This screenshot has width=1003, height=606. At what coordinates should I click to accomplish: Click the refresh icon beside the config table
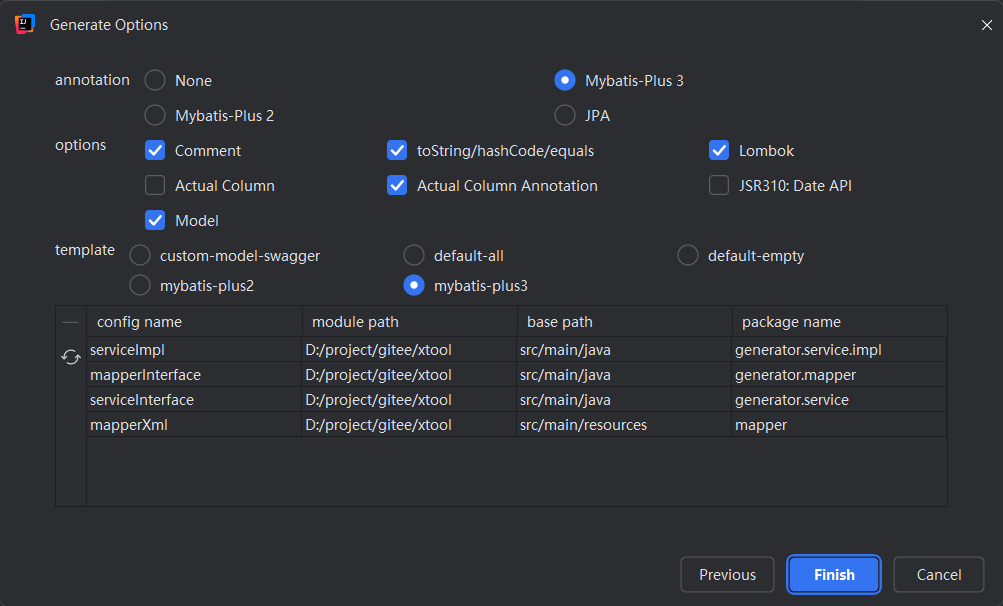(x=71, y=357)
